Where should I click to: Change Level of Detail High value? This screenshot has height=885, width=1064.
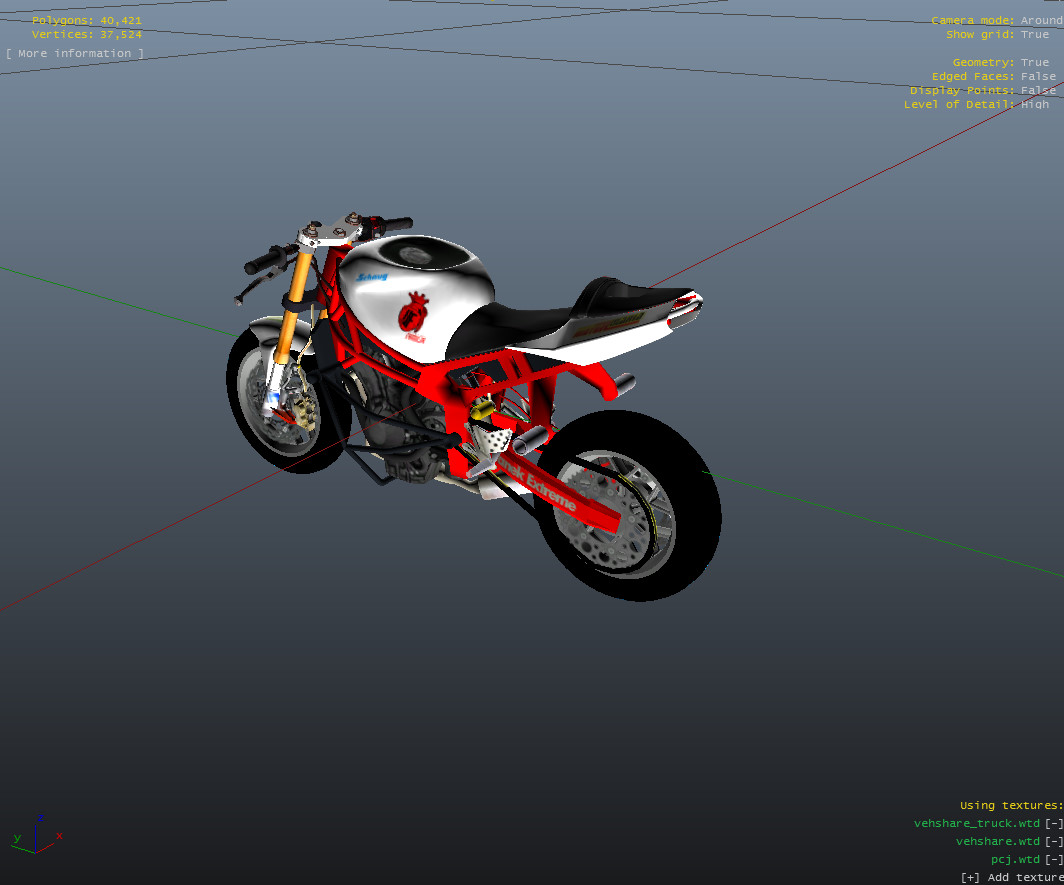pos(1035,105)
